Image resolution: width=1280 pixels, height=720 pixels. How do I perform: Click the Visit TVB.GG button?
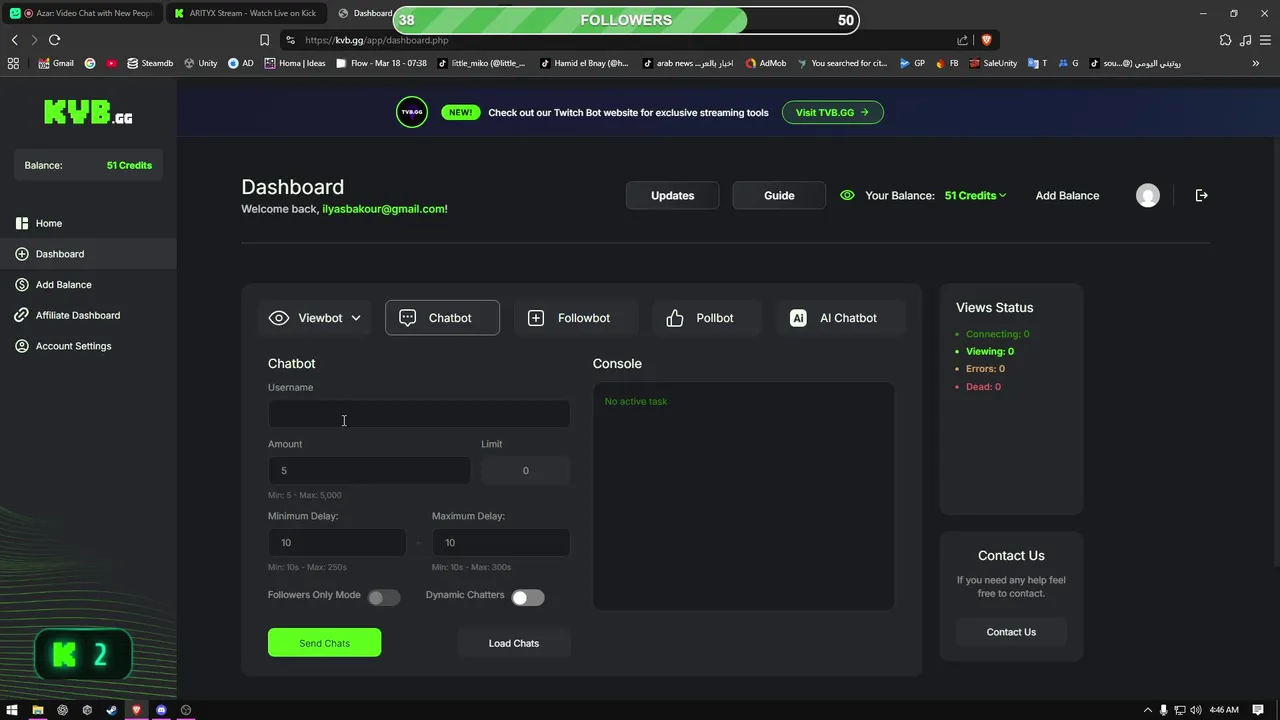832,112
